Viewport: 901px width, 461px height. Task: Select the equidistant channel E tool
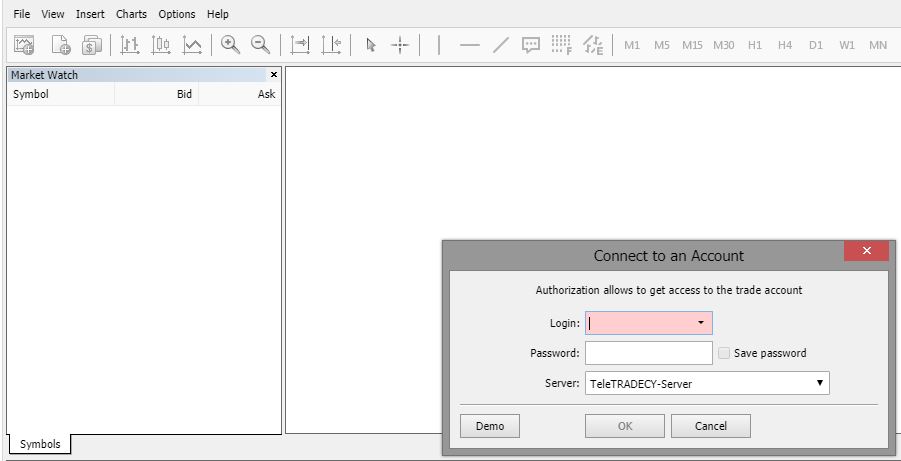pos(594,45)
